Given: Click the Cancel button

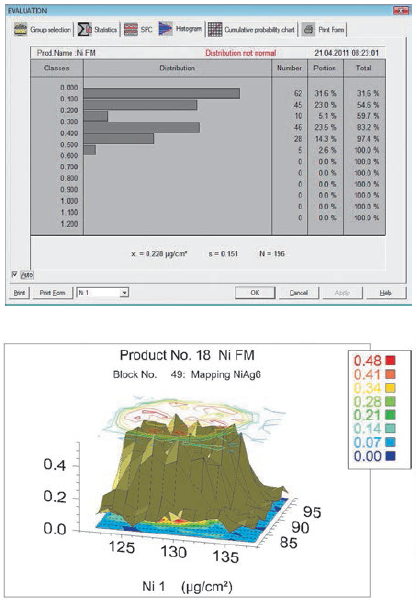Looking at the screenshot, I should point(299,293).
